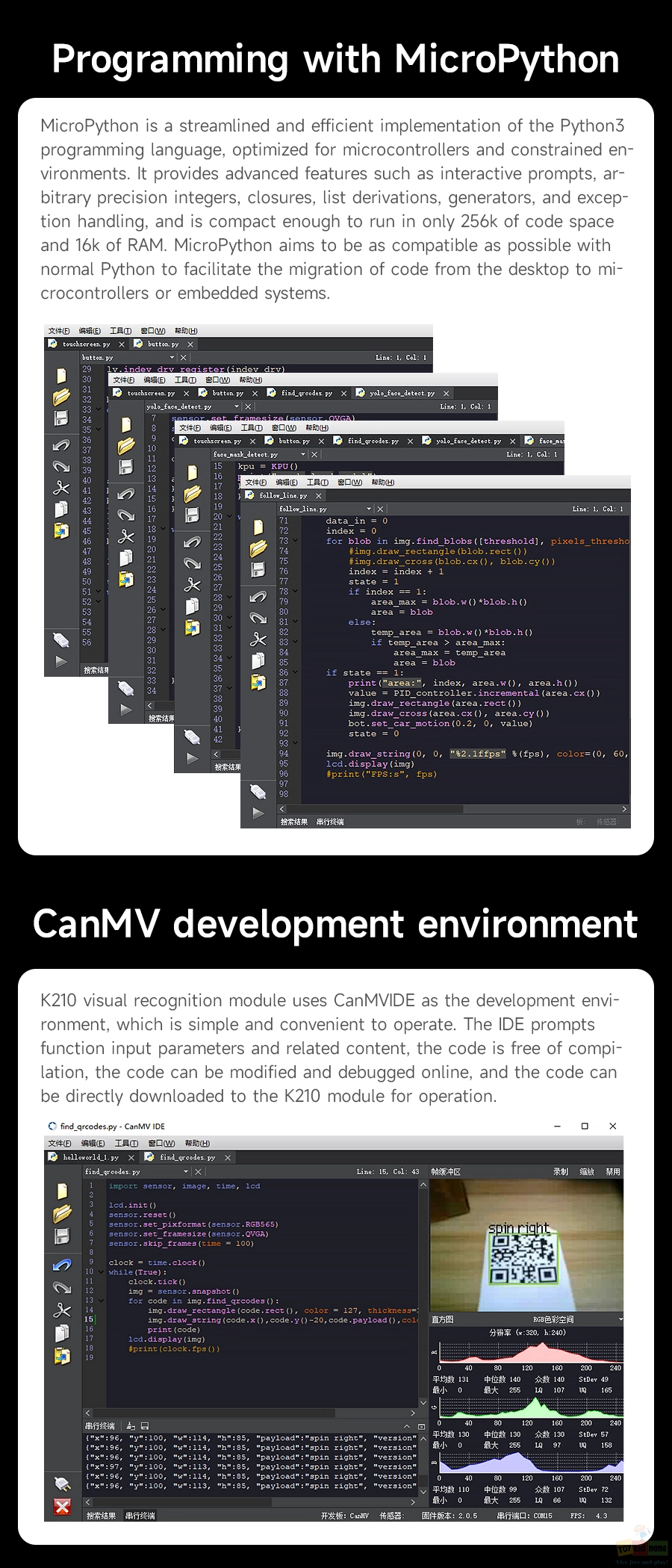Open 编辑 menu in find_qrcodes.py CanMV IDE window
The height and width of the screenshot is (1568, 672).
93,1143
